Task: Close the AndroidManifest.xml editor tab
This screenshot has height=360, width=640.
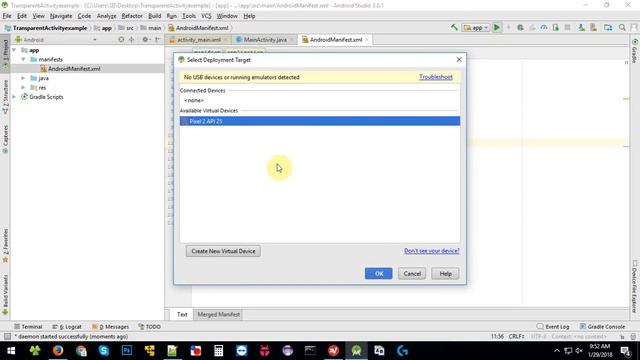Action: coord(367,40)
